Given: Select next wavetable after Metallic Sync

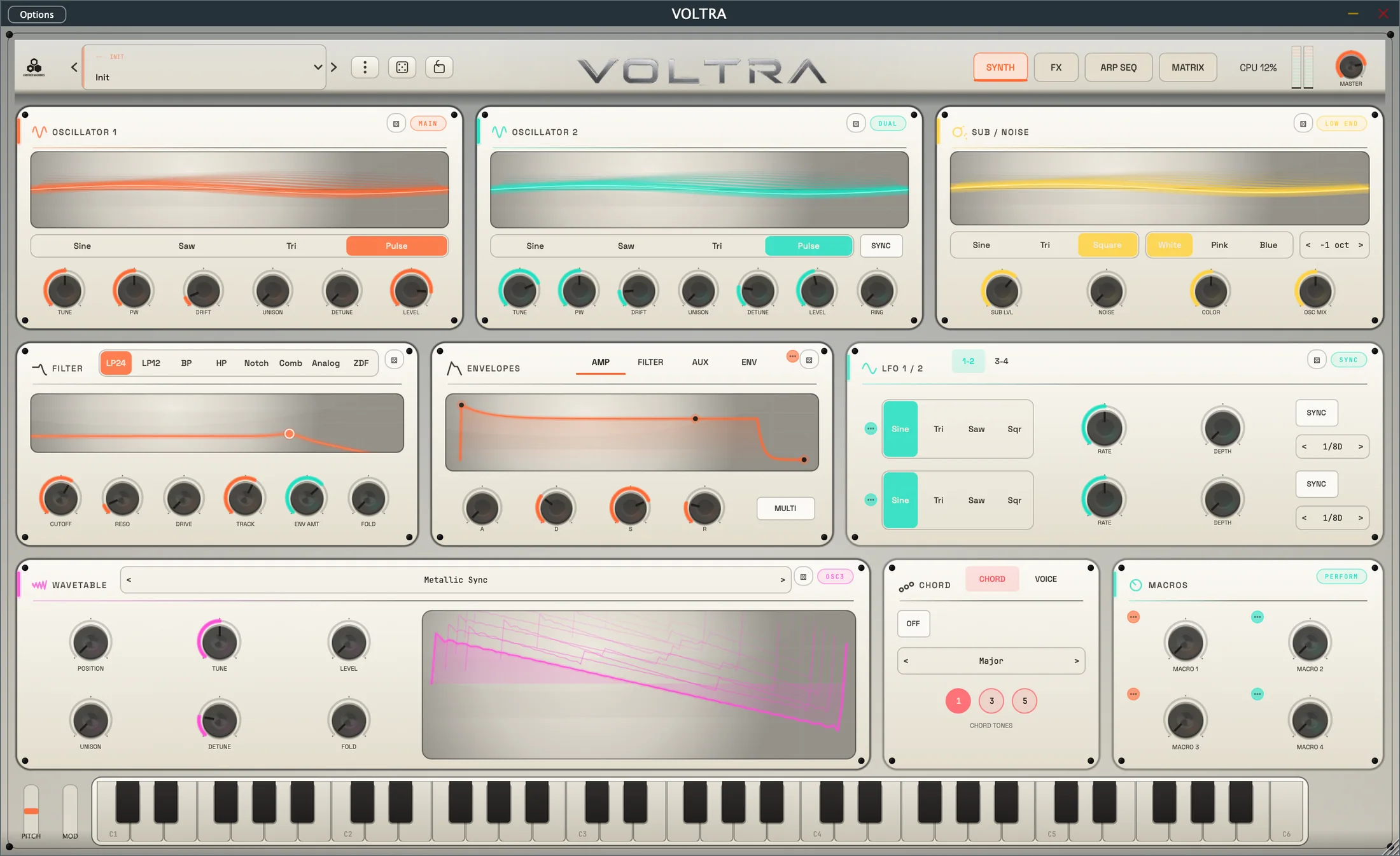Looking at the screenshot, I should click(783, 580).
